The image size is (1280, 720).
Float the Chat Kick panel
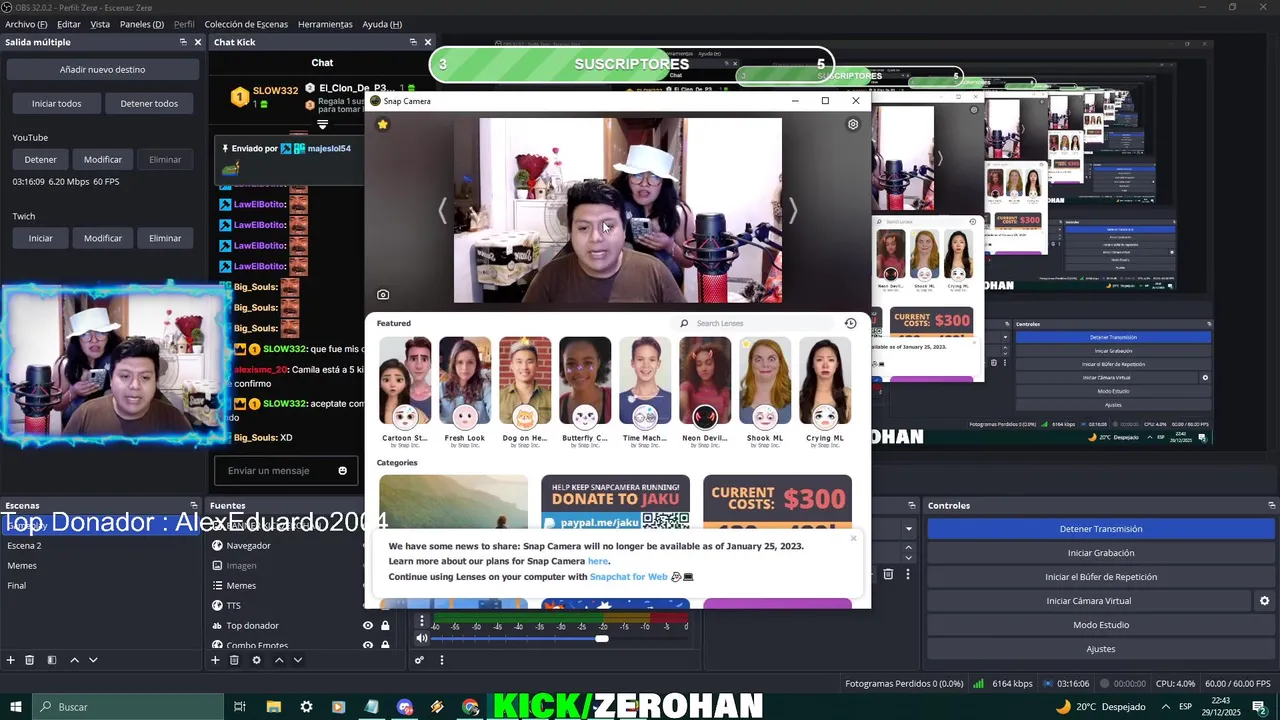tap(413, 42)
